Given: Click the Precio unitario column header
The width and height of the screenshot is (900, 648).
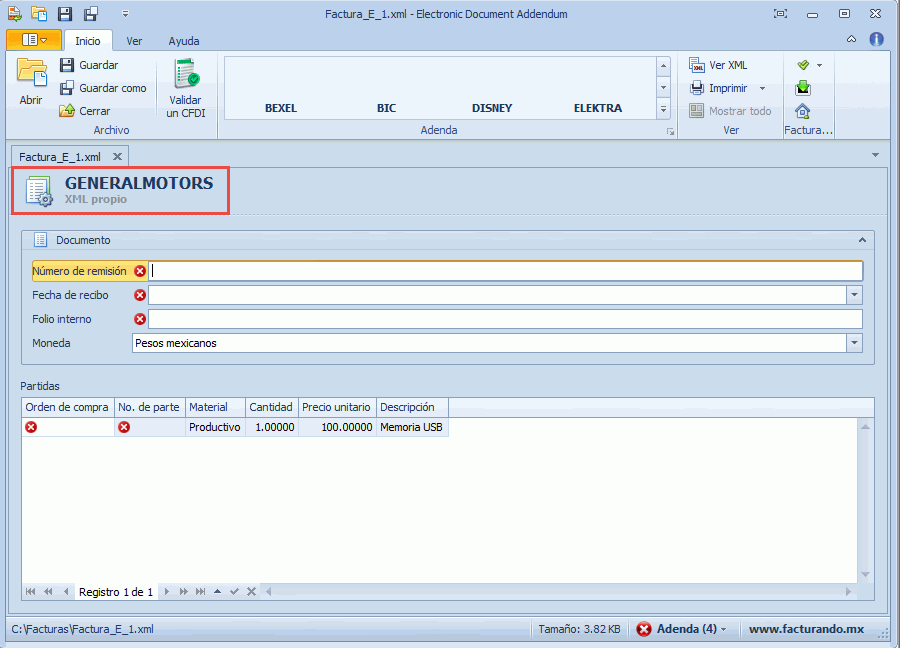Looking at the screenshot, I should pos(337,407).
